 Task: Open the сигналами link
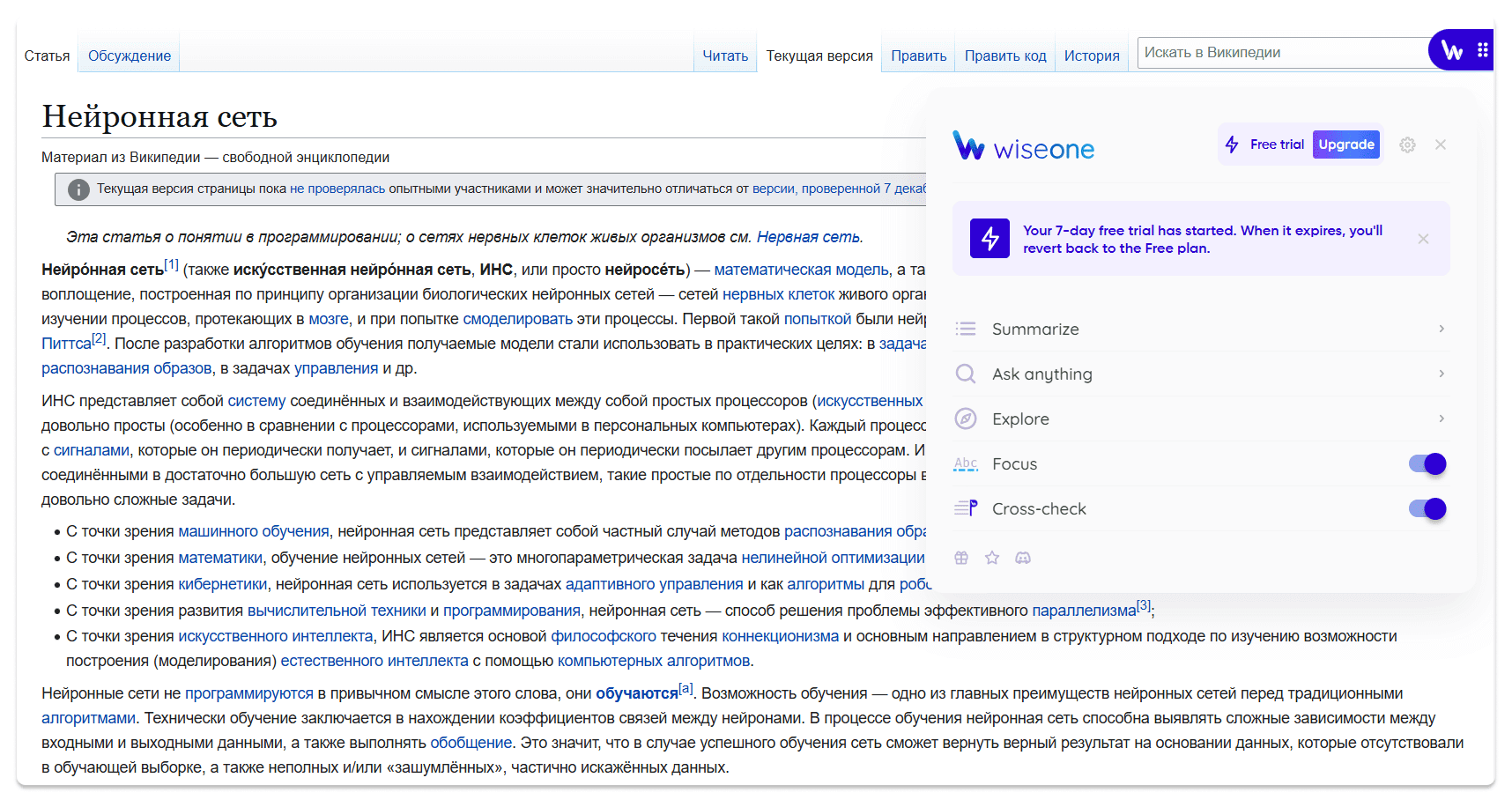(92, 450)
